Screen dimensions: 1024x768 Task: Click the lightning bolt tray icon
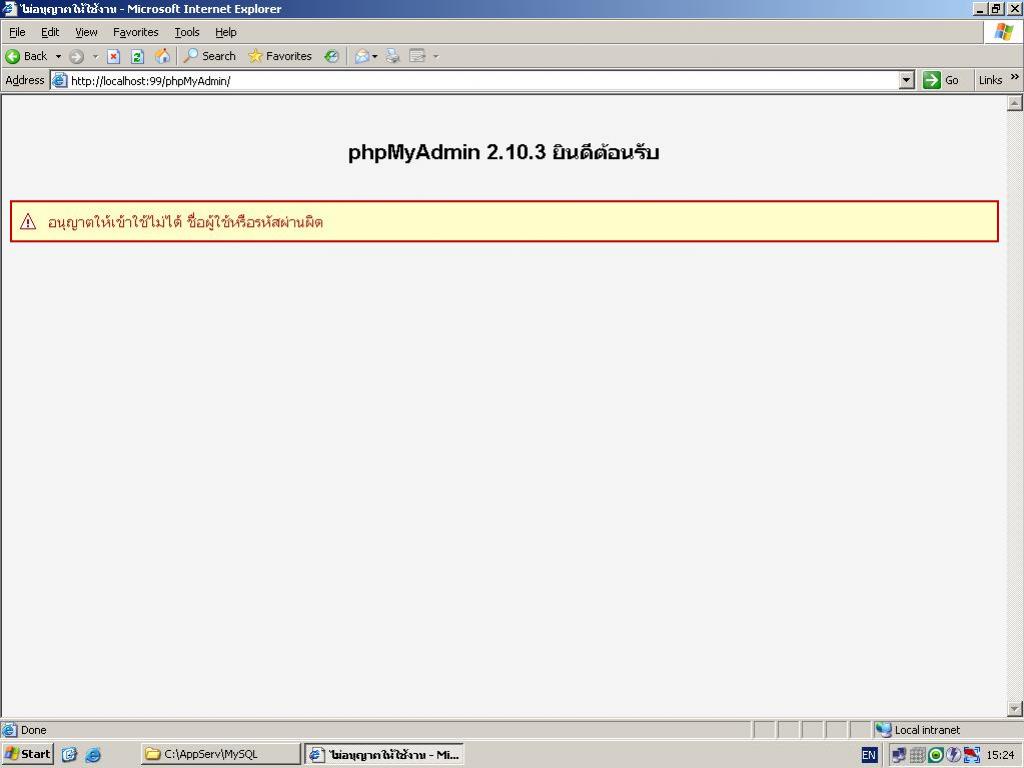tap(953, 755)
